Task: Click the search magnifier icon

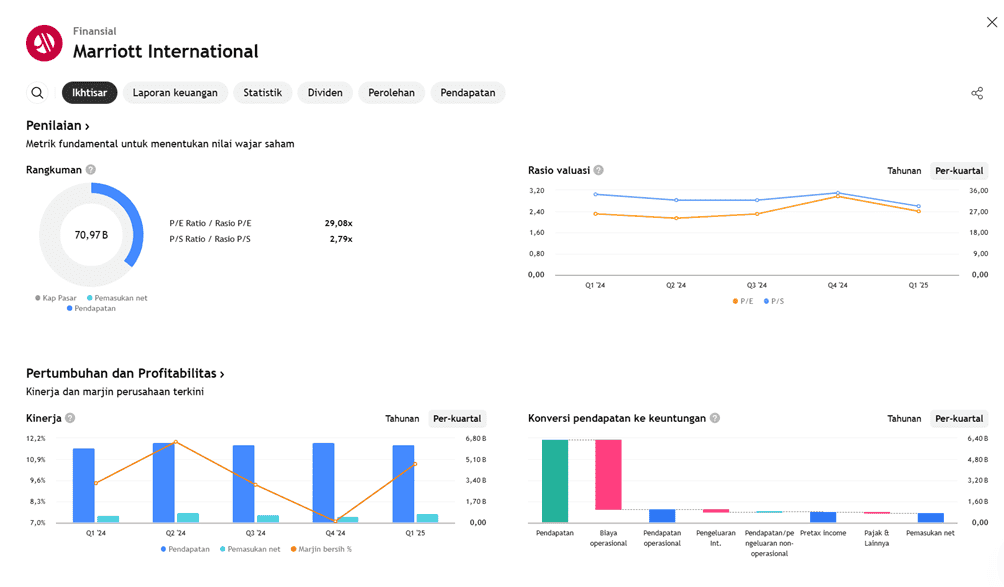Action: tap(37, 93)
